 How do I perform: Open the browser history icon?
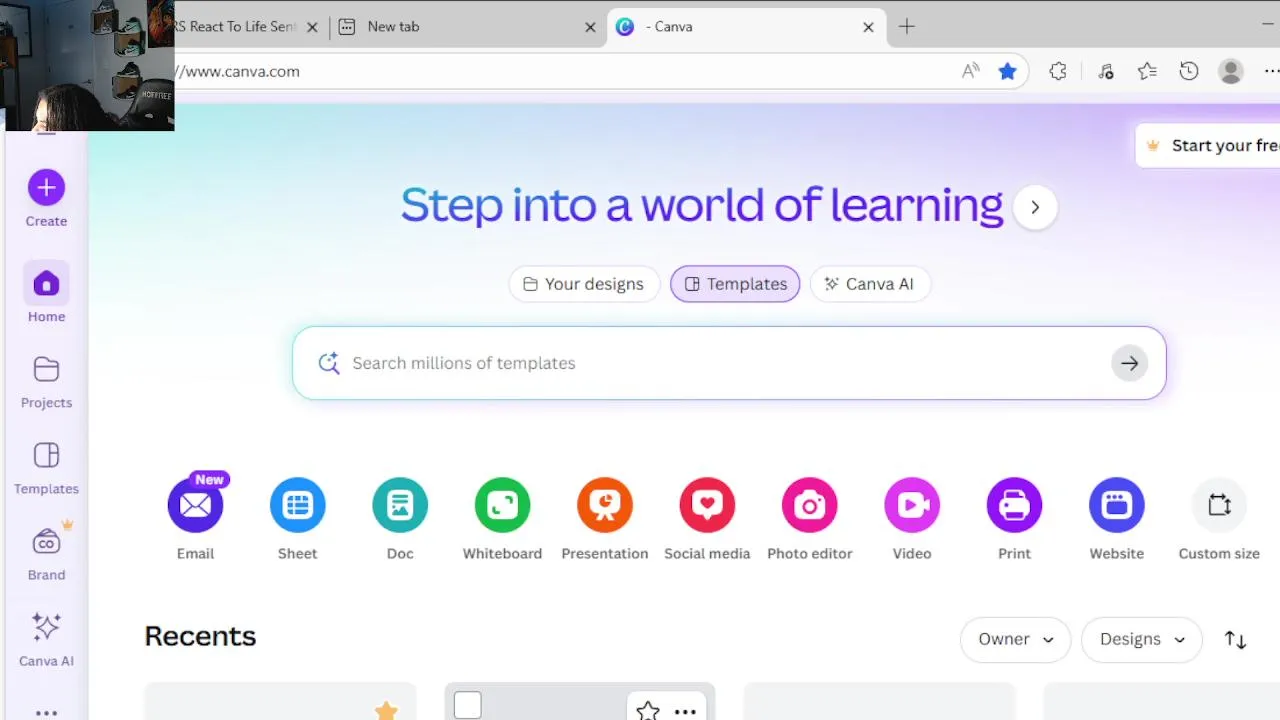tap(1188, 71)
